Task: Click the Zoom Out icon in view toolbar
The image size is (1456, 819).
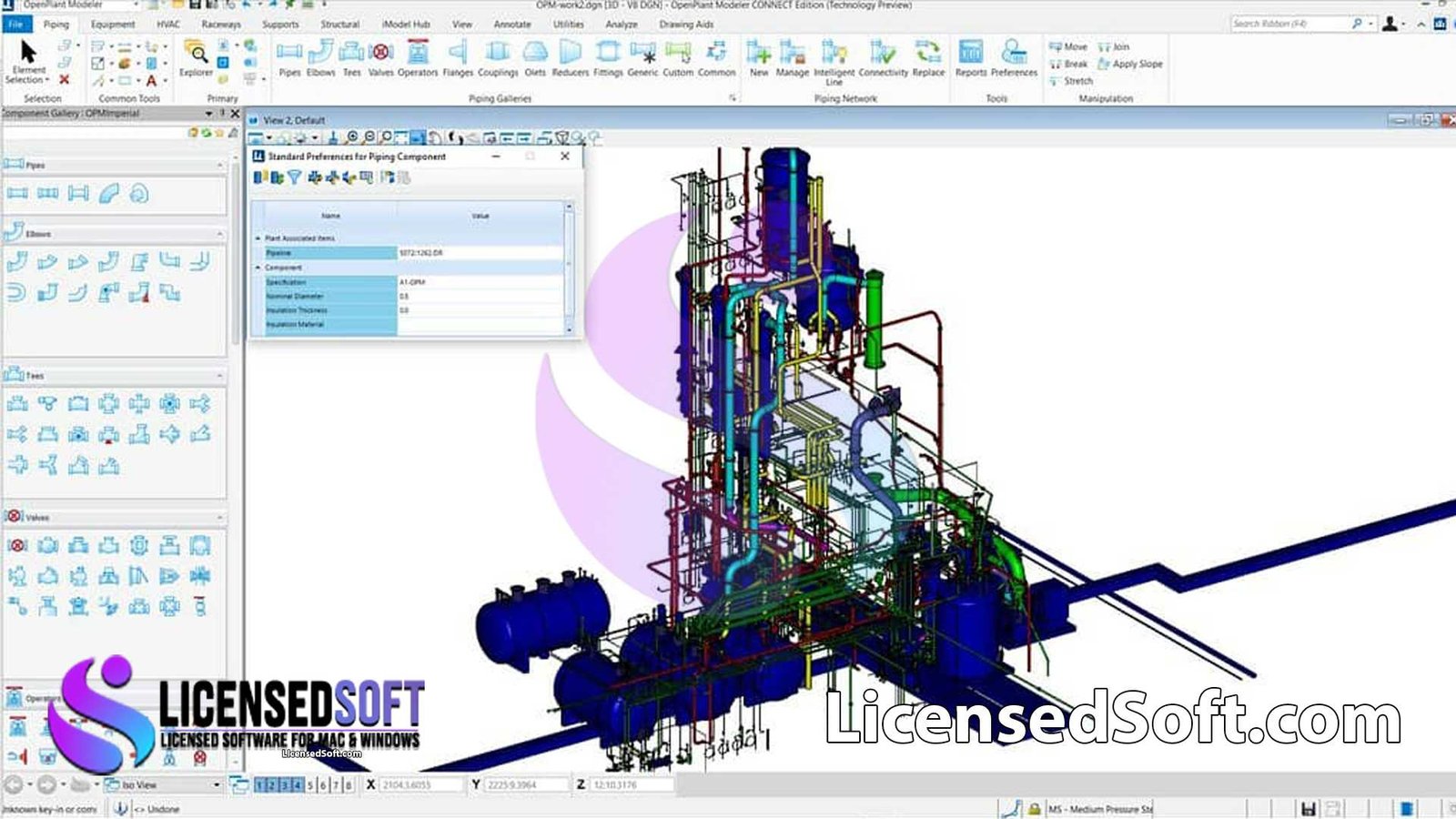Action: click(369, 137)
